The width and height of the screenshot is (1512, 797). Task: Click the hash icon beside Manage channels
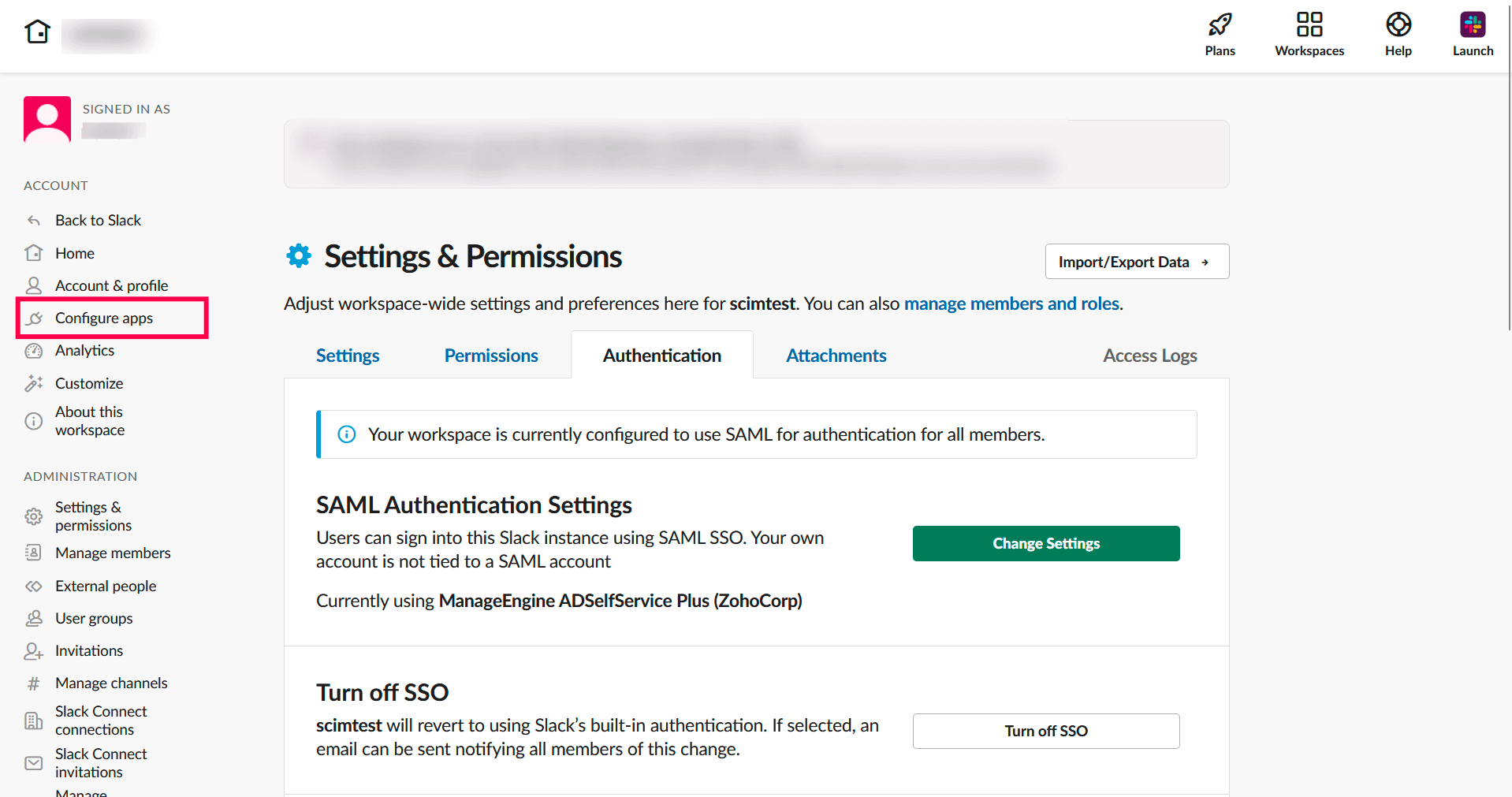(x=34, y=683)
